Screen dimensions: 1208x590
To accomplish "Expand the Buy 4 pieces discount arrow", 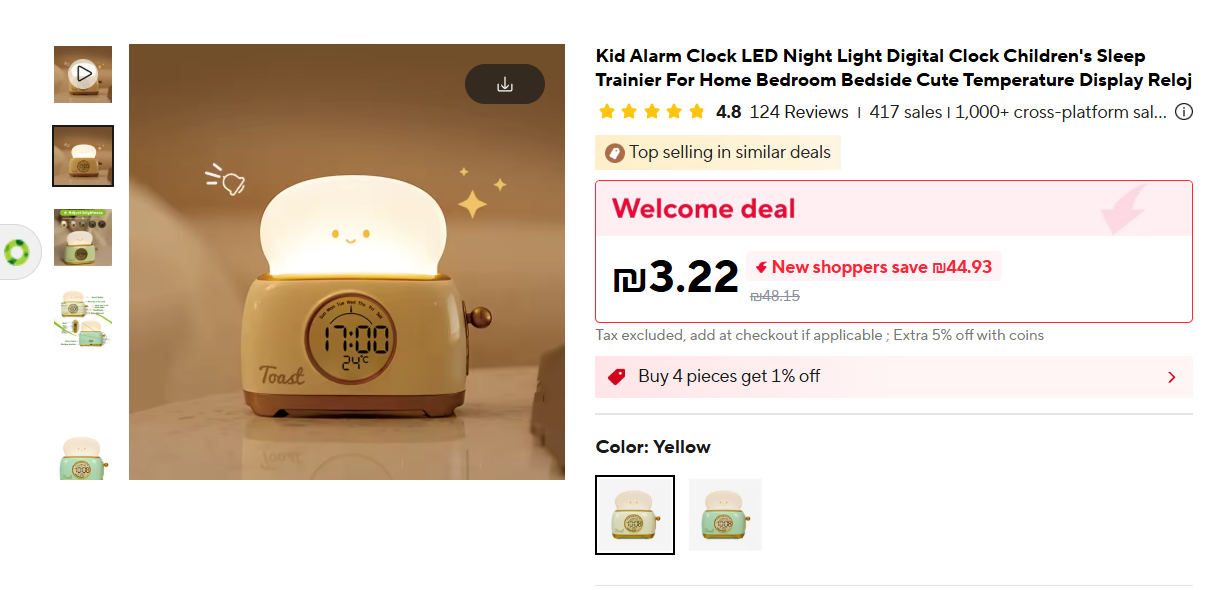I will click(x=1172, y=377).
